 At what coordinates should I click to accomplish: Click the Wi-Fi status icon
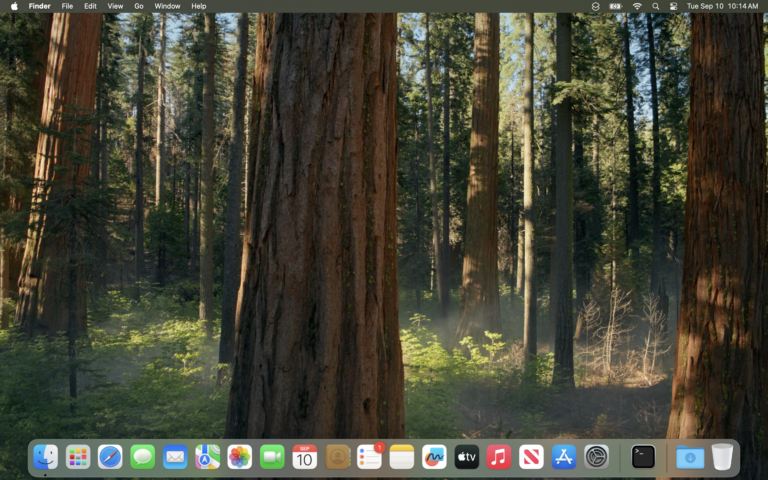[x=637, y=6]
